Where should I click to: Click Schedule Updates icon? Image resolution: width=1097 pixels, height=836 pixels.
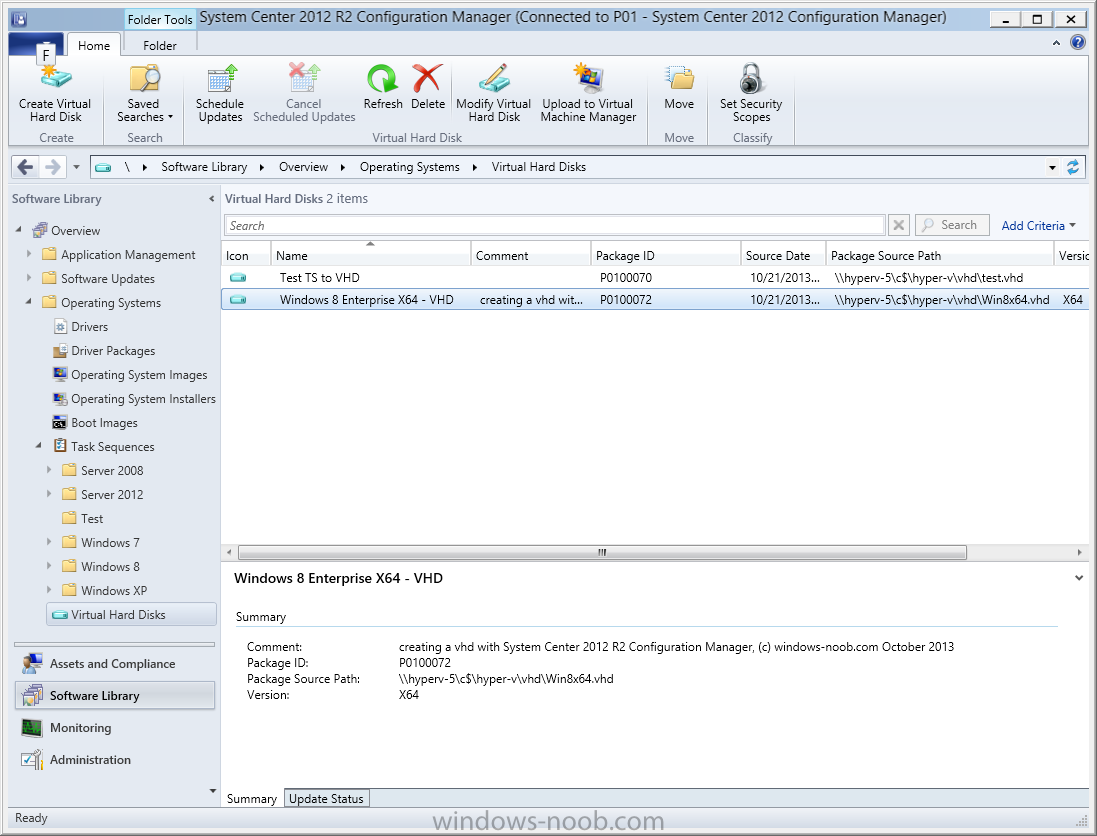221,78
